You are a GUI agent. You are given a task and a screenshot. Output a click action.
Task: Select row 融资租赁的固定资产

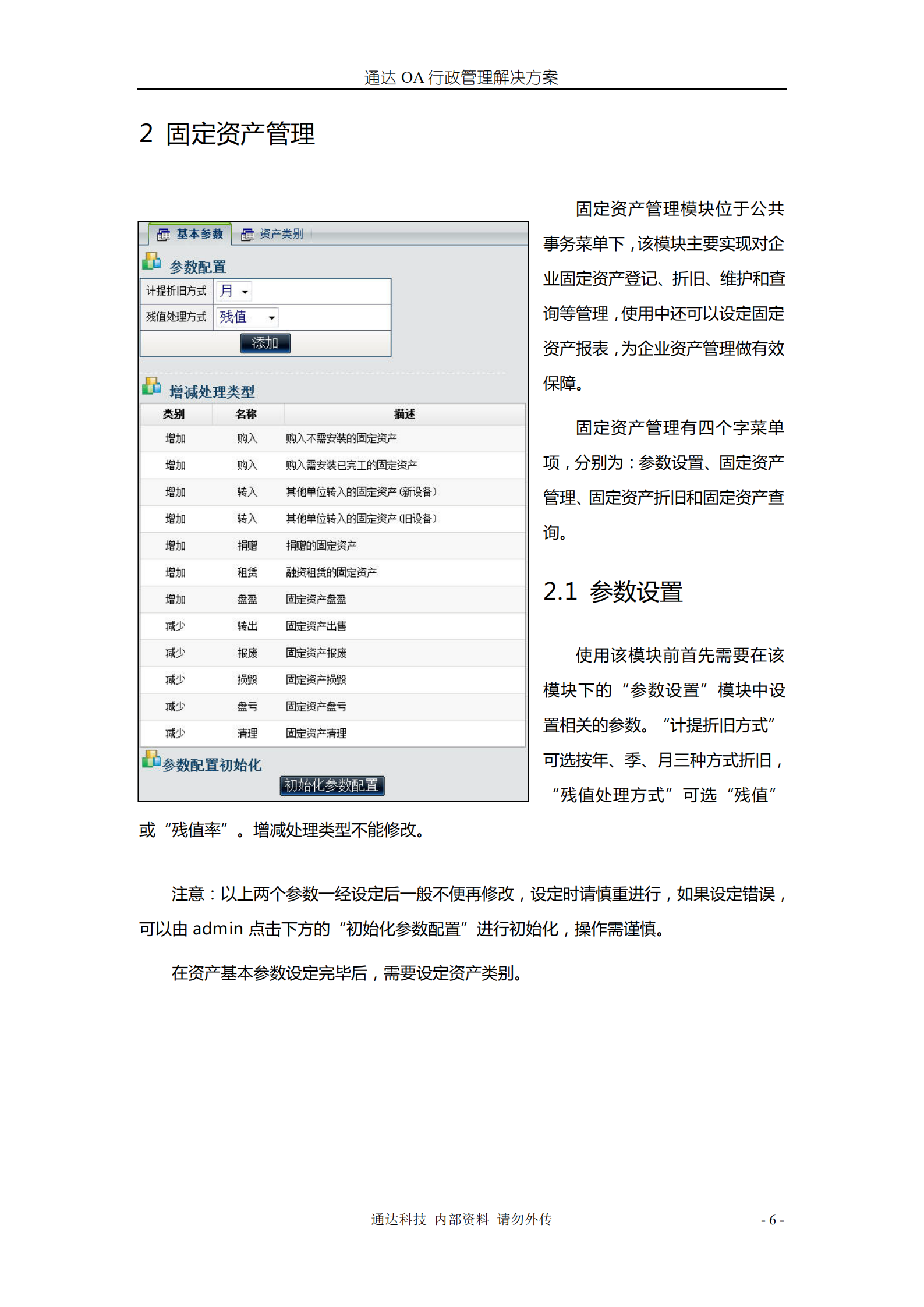pyautogui.click(x=332, y=572)
